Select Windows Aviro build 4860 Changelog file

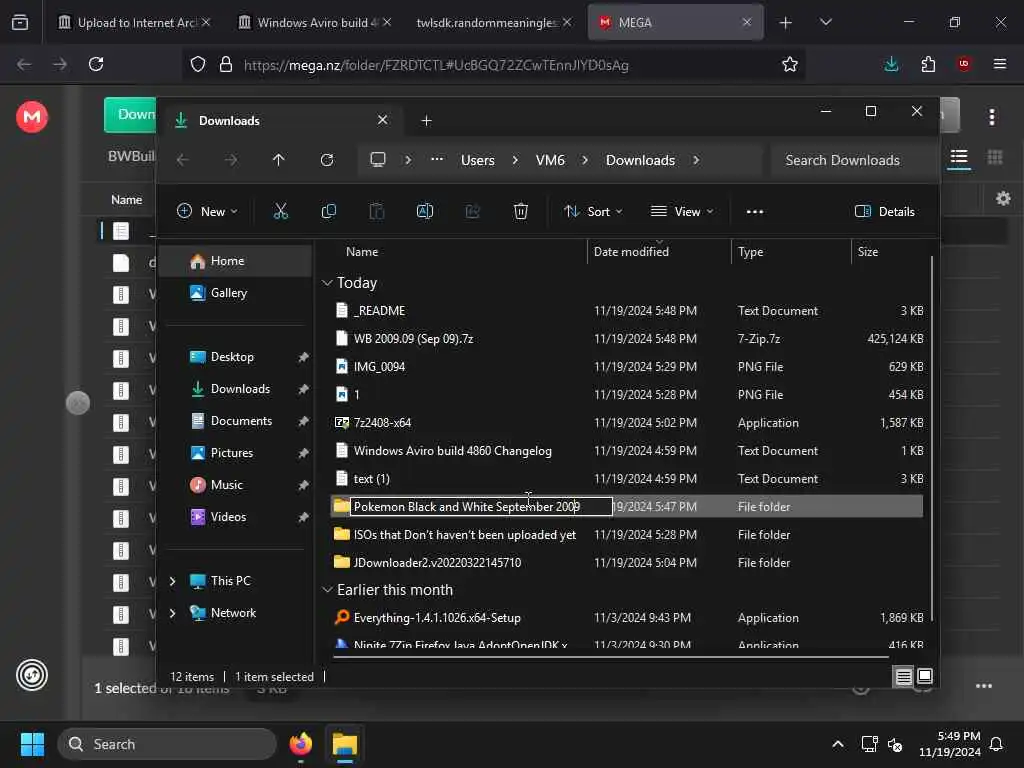[x=627, y=451]
